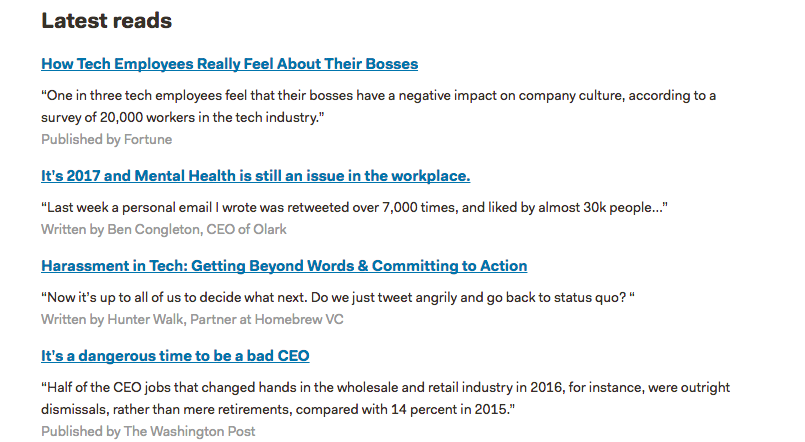Click 'Olark' in the second attribution
Screen dimensions: 805x442
coord(270,229)
